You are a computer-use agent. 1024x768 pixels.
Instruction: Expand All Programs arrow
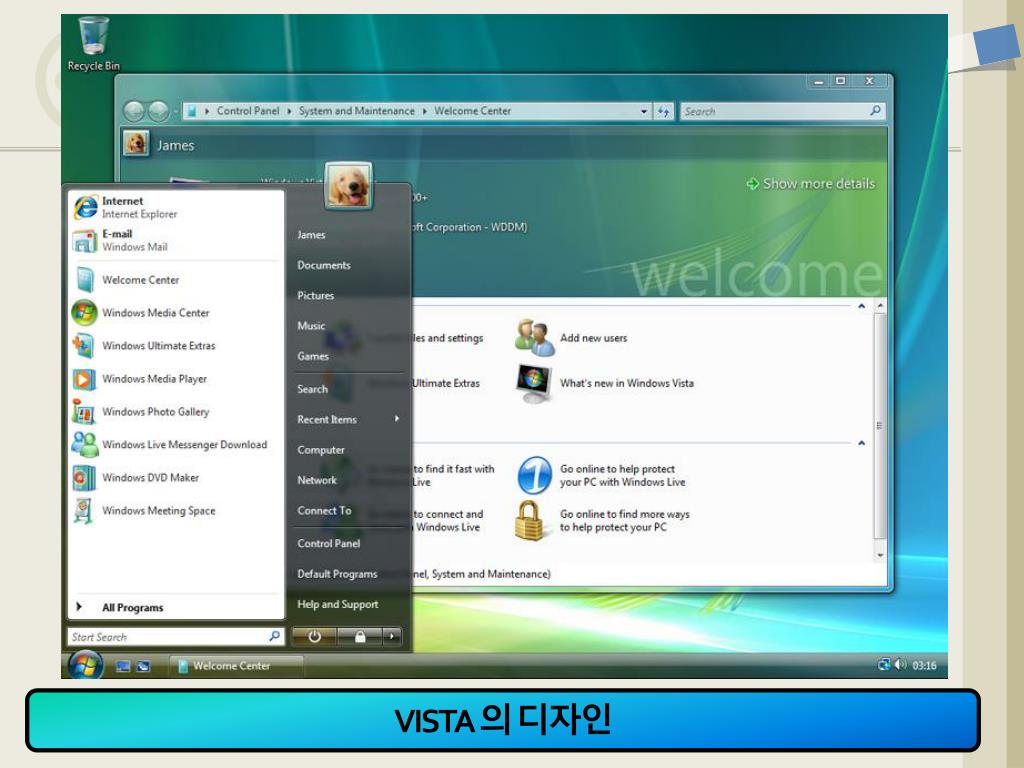point(79,607)
